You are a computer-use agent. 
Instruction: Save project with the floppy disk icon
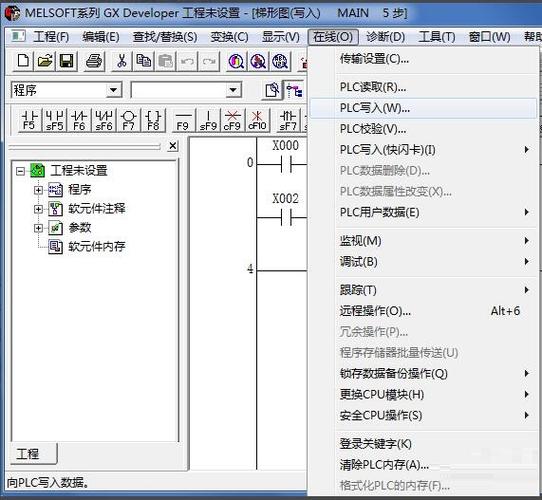[x=66, y=62]
